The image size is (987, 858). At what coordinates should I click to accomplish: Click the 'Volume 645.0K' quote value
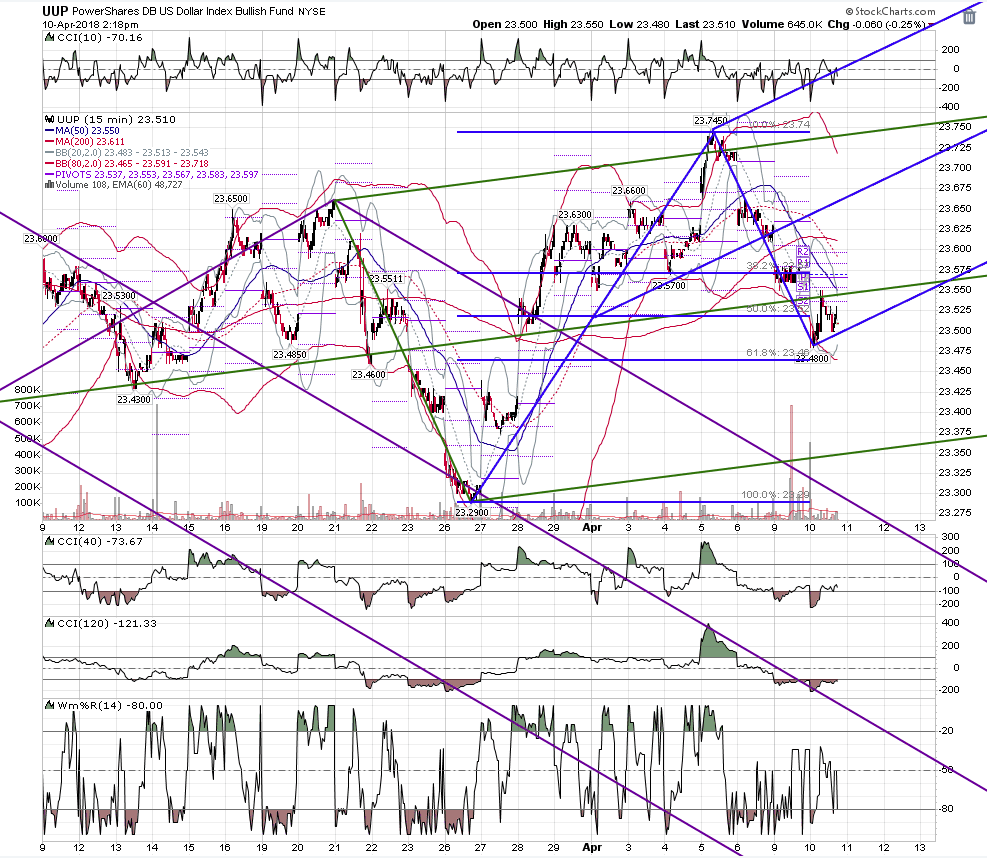click(x=782, y=25)
